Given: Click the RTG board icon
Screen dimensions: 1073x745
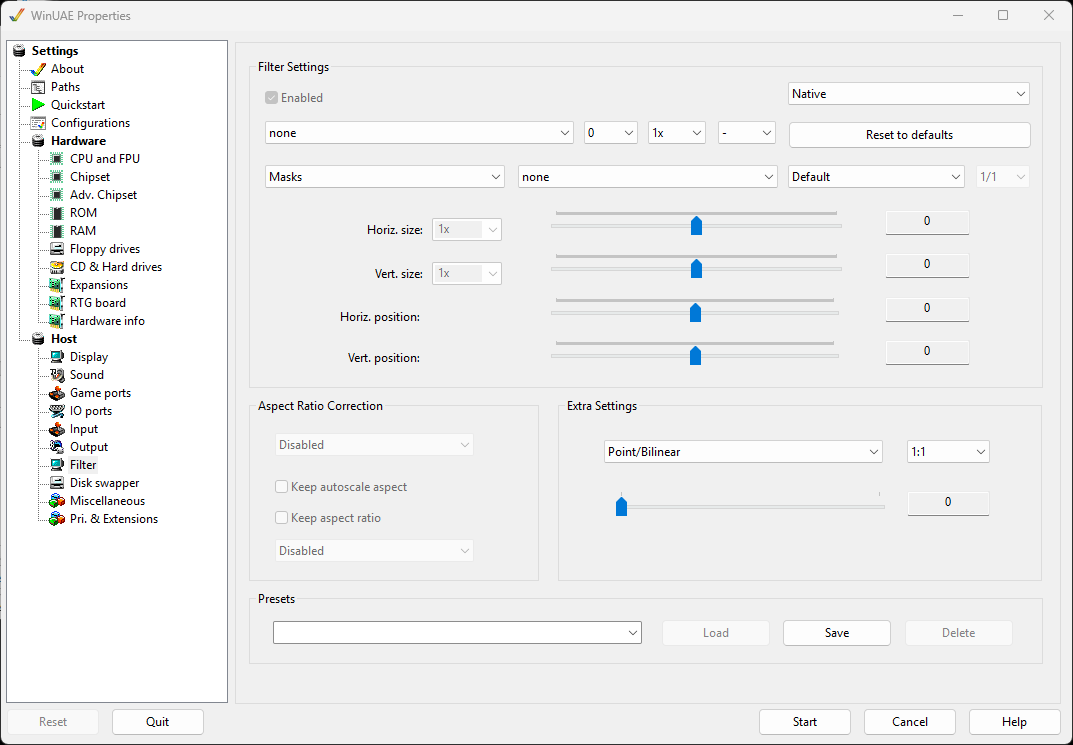Looking at the screenshot, I should point(57,302).
